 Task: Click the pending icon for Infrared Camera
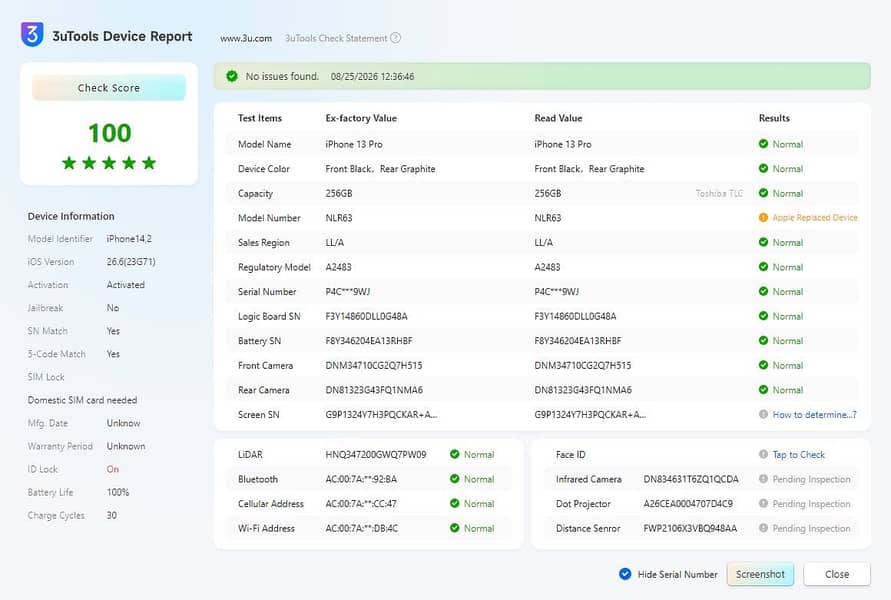763,478
